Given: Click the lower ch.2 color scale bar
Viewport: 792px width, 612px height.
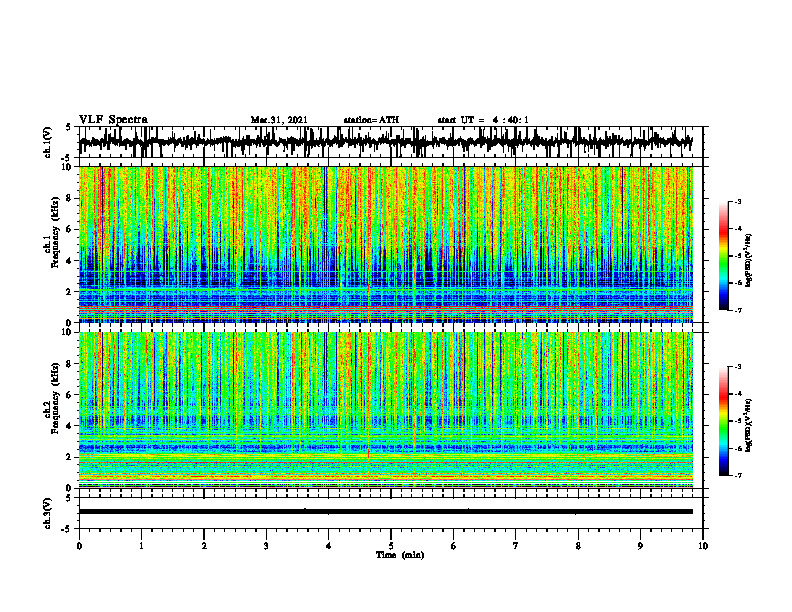Looking at the screenshot, I should pyautogui.click(x=723, y=421).
